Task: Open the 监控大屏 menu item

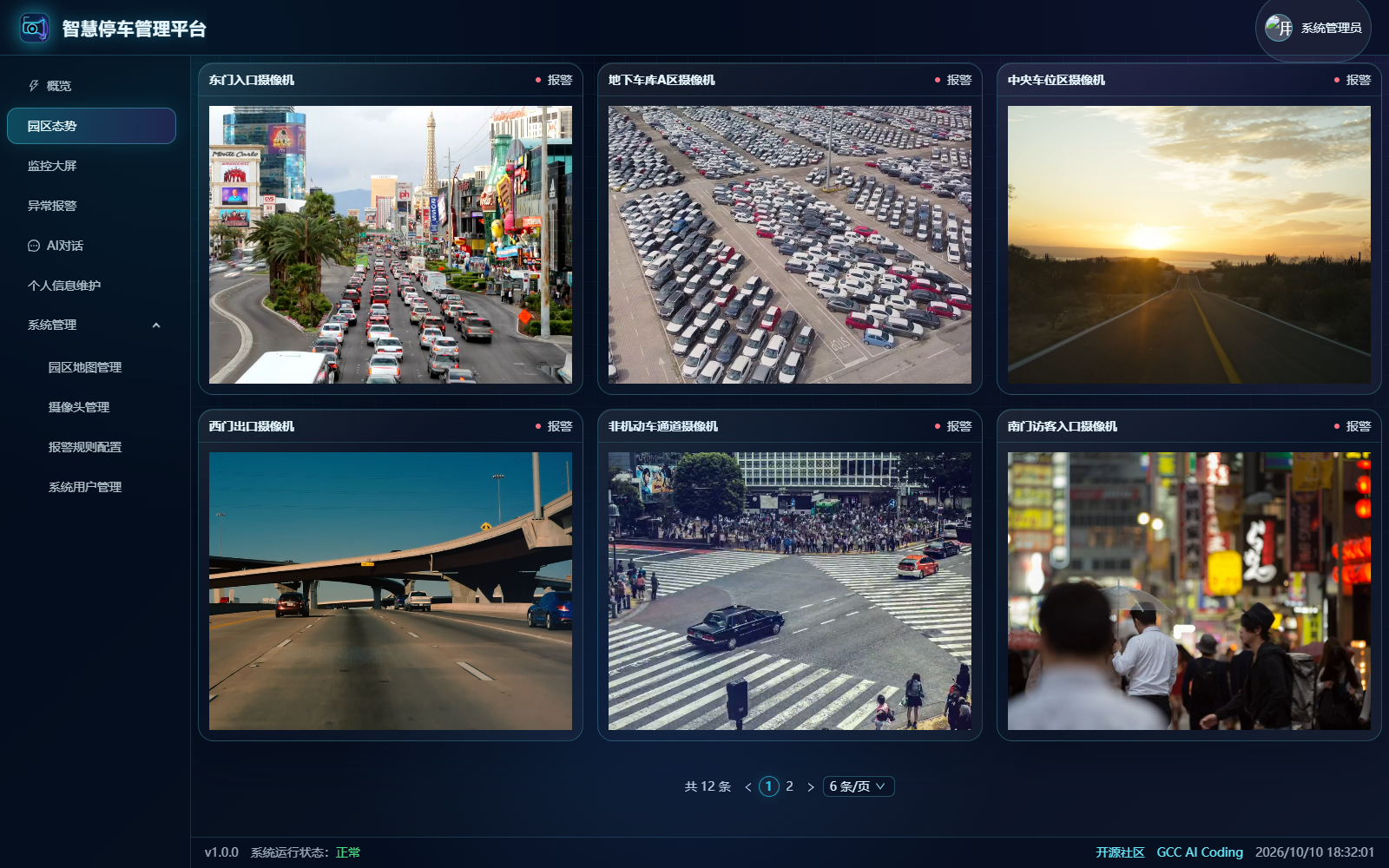Action: click(91, 166)
